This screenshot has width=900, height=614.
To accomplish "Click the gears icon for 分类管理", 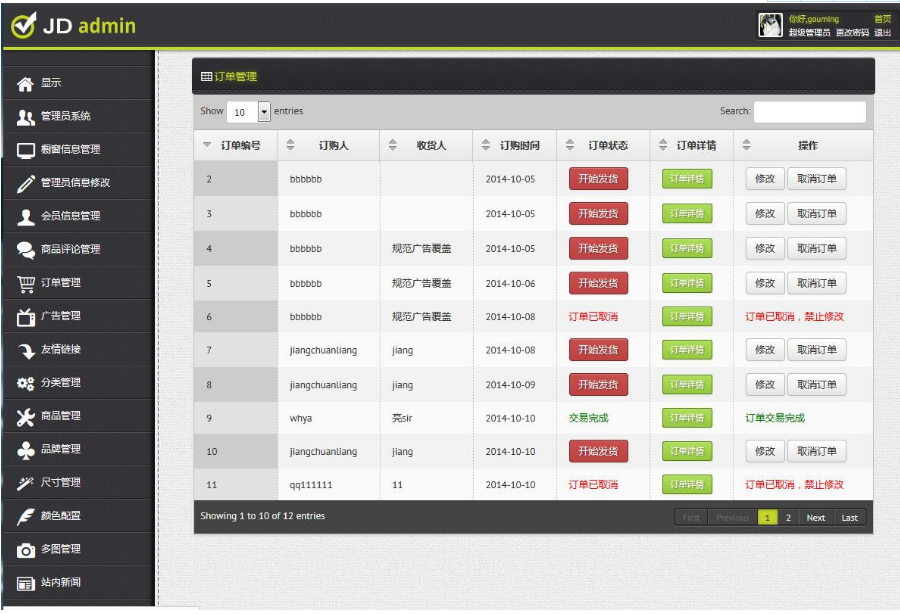I will coord(25,383).
